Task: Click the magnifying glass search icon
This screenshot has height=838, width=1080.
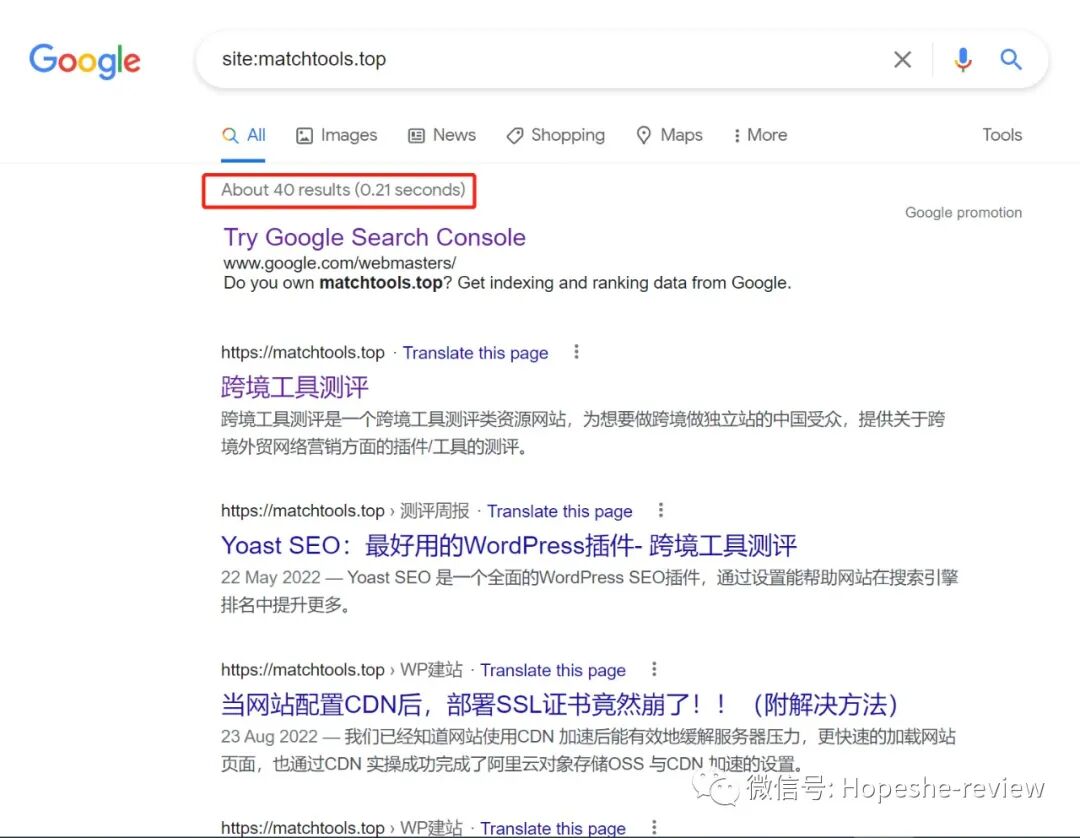Action: (1010, 59)
